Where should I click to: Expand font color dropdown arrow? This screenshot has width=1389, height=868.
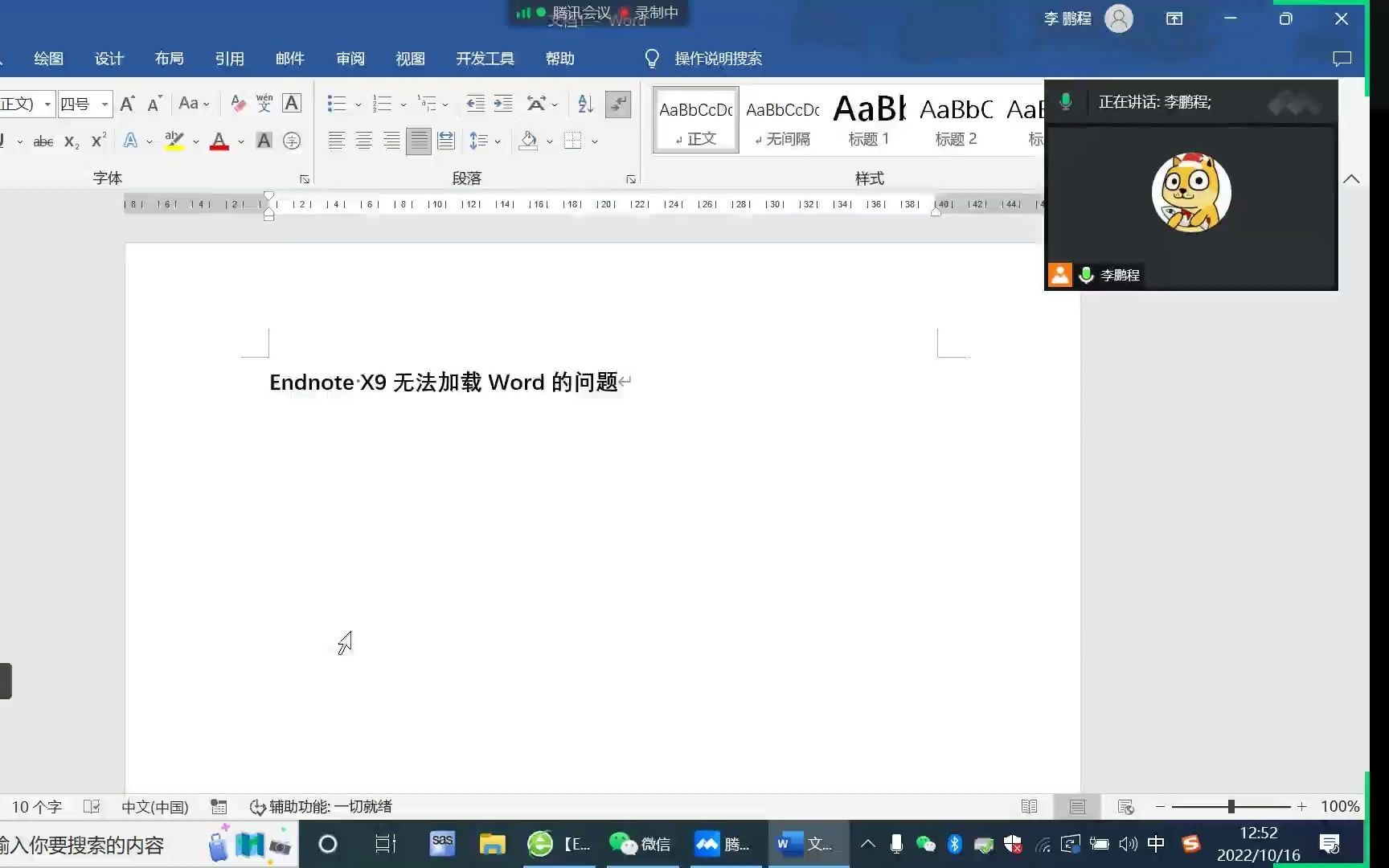(x=241, y=142)
